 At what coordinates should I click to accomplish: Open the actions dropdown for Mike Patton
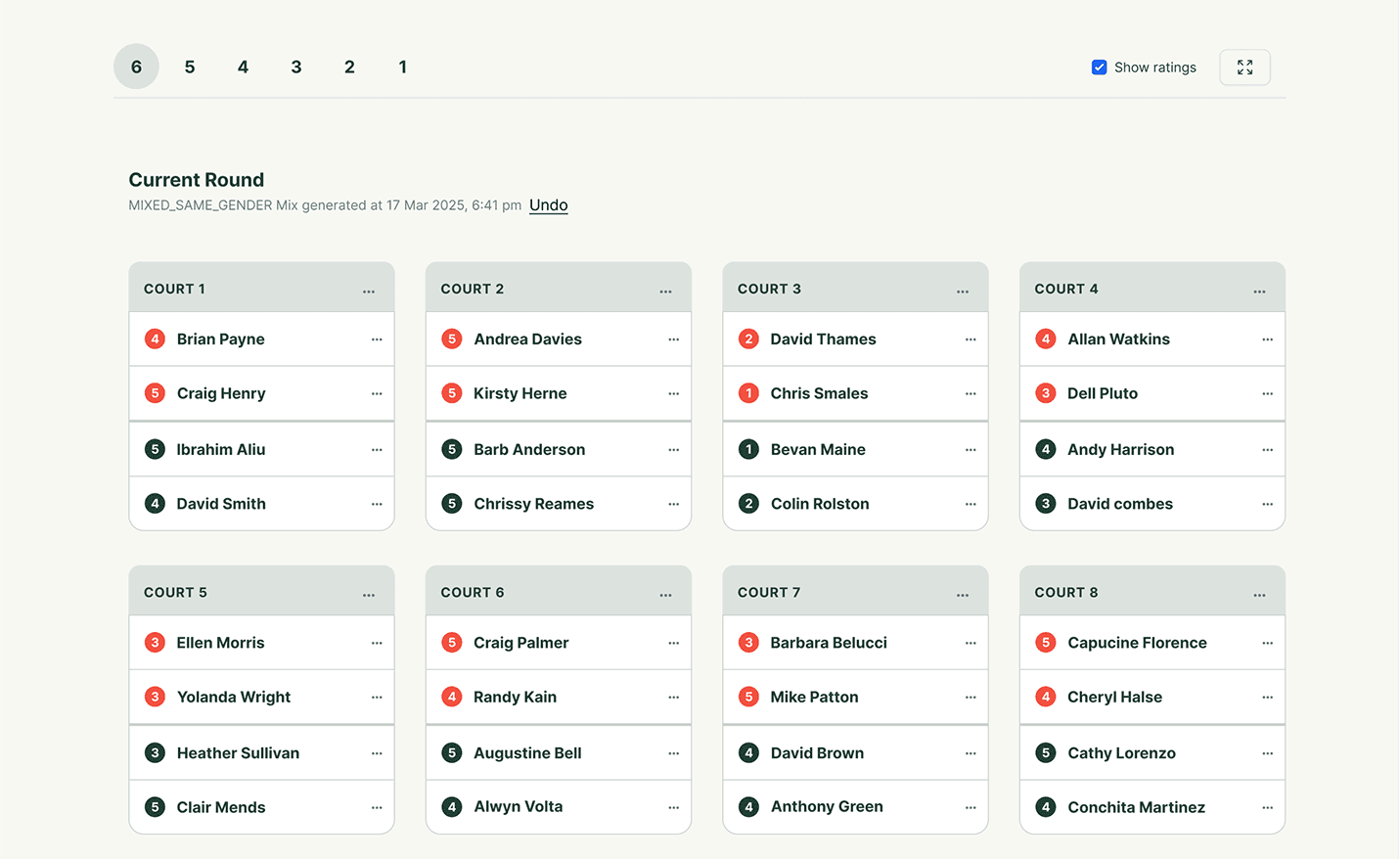point(971,697)
